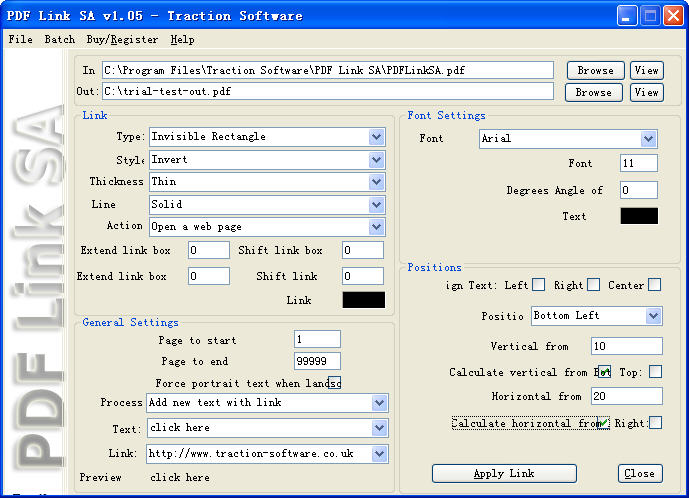Click the Page to start input field
The image size is (689, 498).
tap(317, 340)
